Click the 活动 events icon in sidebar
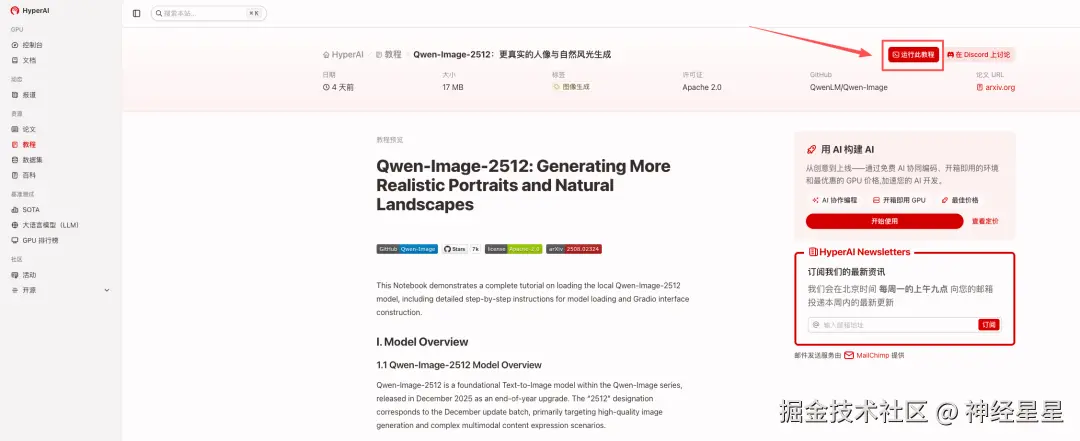Viewport: 1080px width, 441px height. [x=15, y=275]
